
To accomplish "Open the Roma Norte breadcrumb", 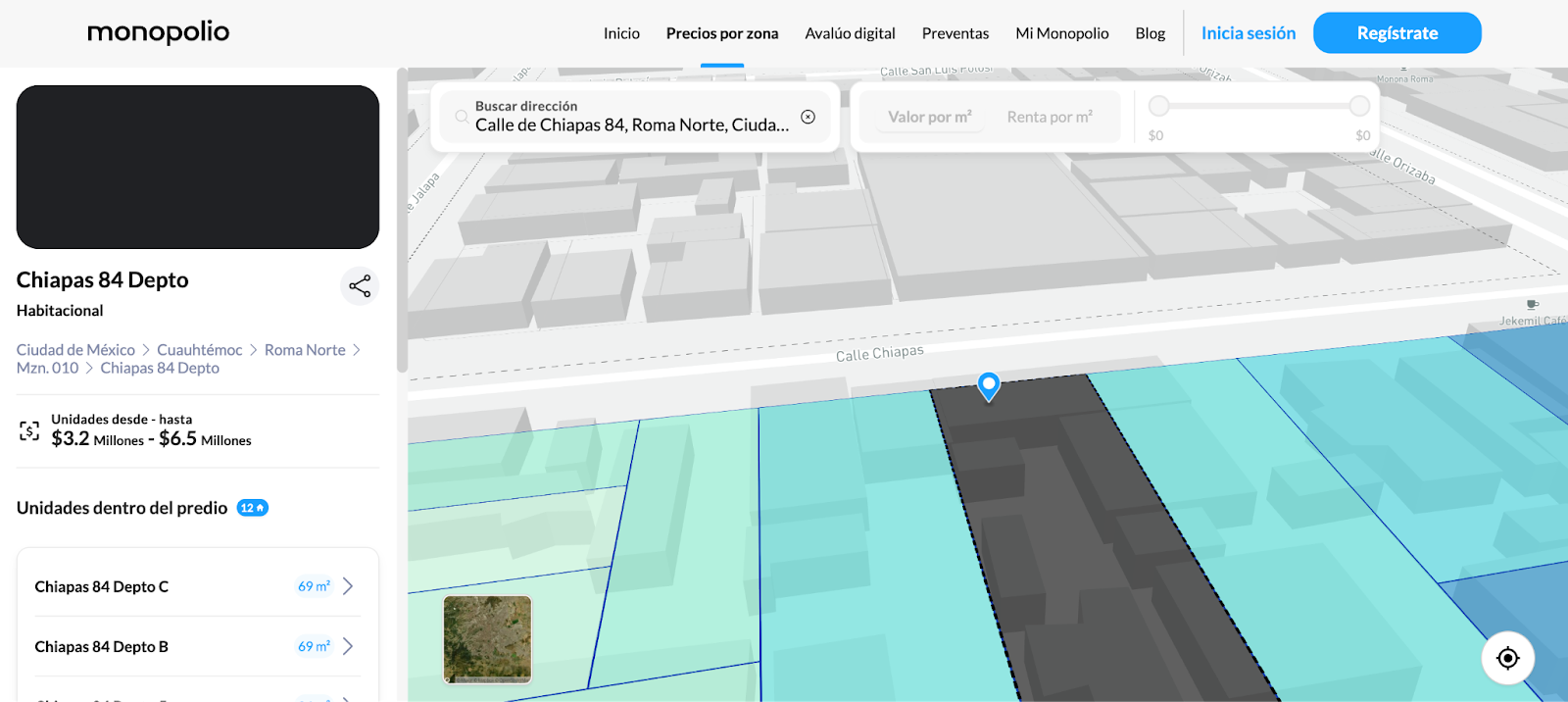I will pyautogui.click(x=305, y=350).
